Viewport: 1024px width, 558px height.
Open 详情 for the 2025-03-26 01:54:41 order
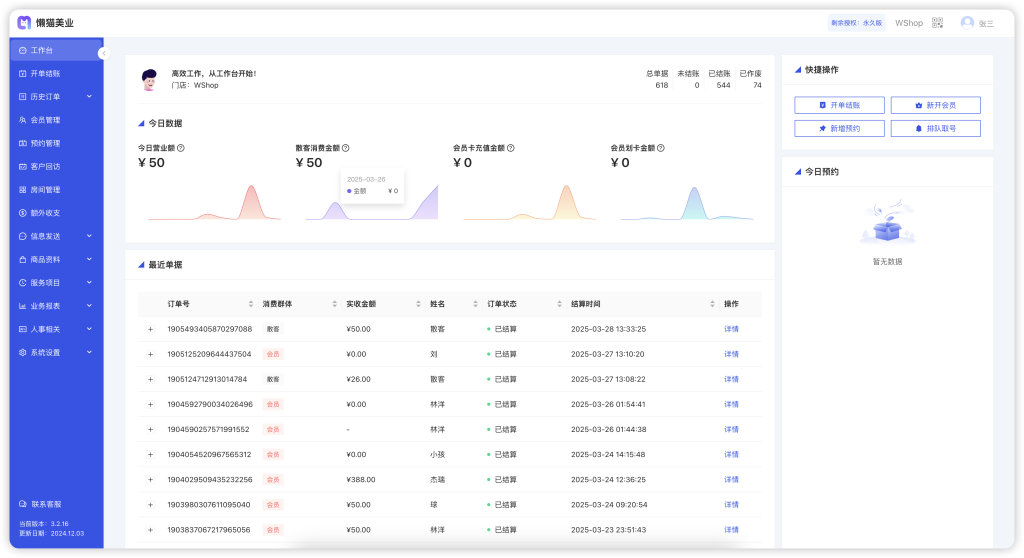coord(731,404)
